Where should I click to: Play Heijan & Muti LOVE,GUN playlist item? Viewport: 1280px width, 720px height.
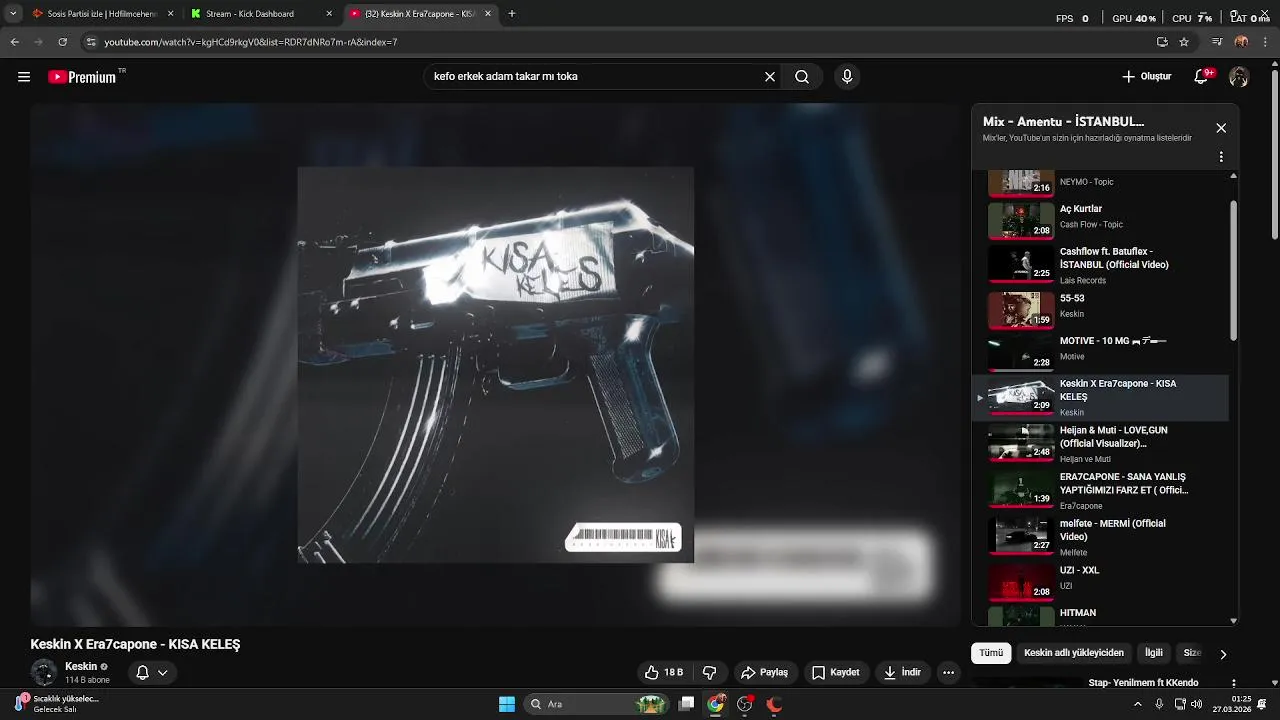pos(1100,444)
